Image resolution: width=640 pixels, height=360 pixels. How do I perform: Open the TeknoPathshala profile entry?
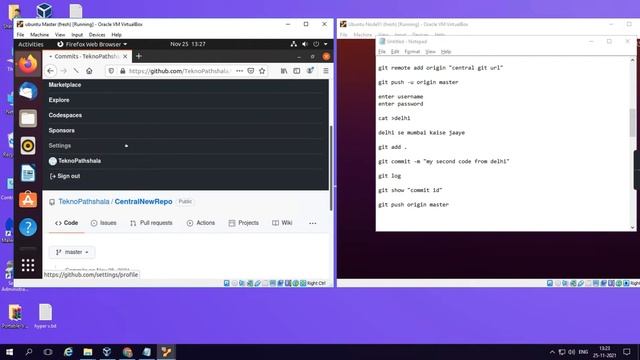[75, 161]
